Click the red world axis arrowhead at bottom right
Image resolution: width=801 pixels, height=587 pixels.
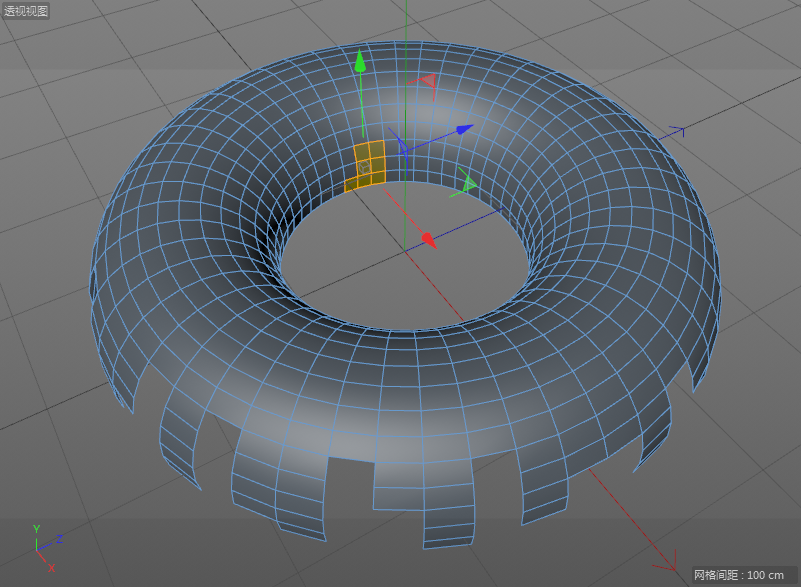[674, 568]
